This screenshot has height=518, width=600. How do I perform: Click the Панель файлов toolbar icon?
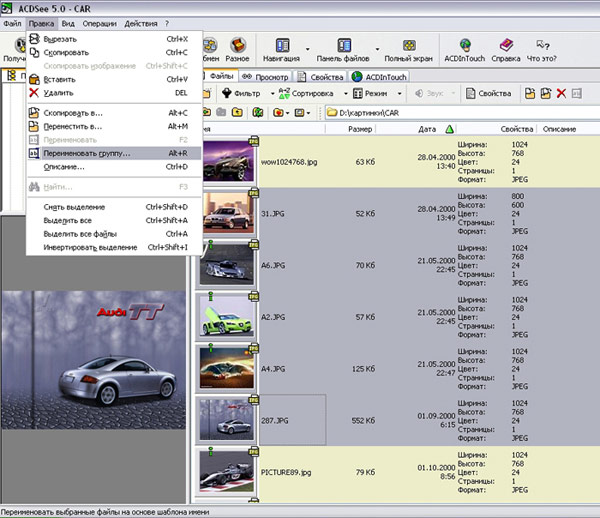click(343, 50)
